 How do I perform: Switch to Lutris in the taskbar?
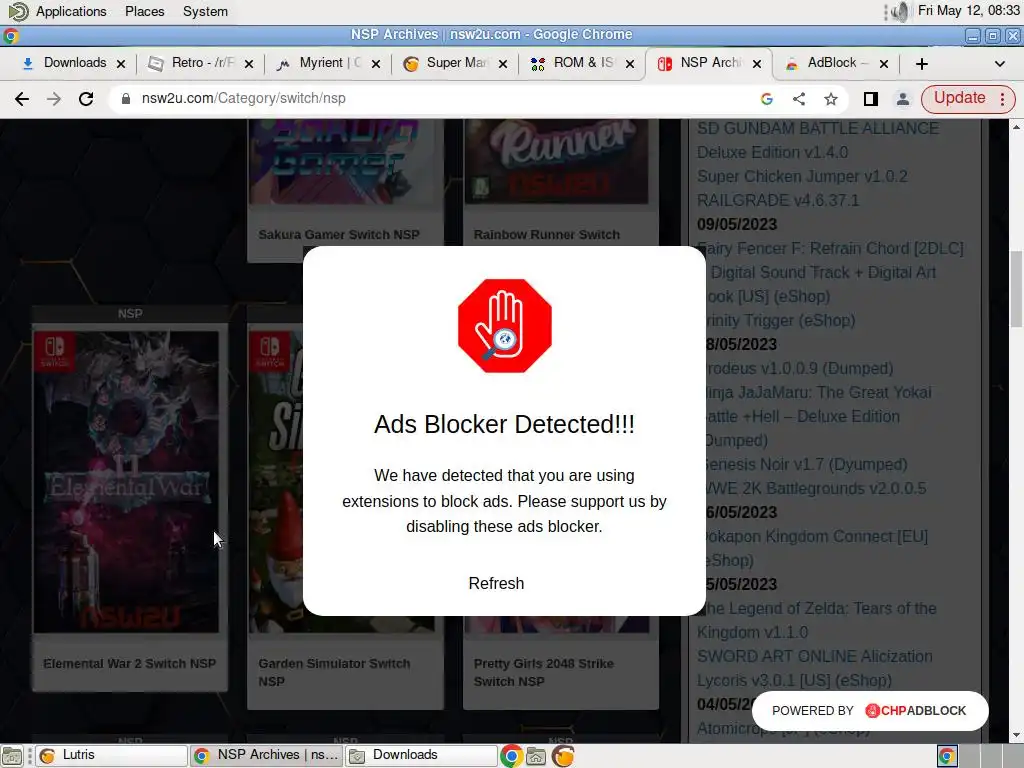(x=111, y=756)
